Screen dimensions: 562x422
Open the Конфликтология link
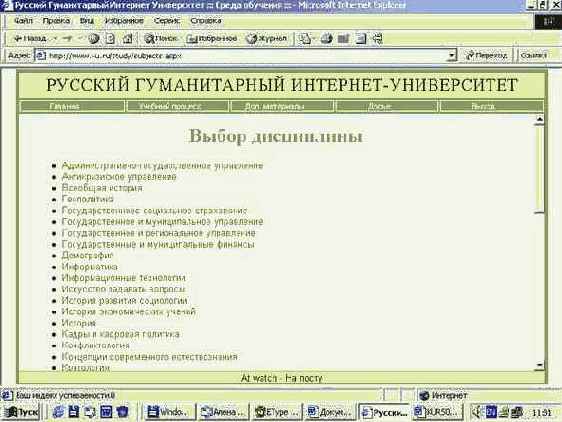(x=96, y=345)
